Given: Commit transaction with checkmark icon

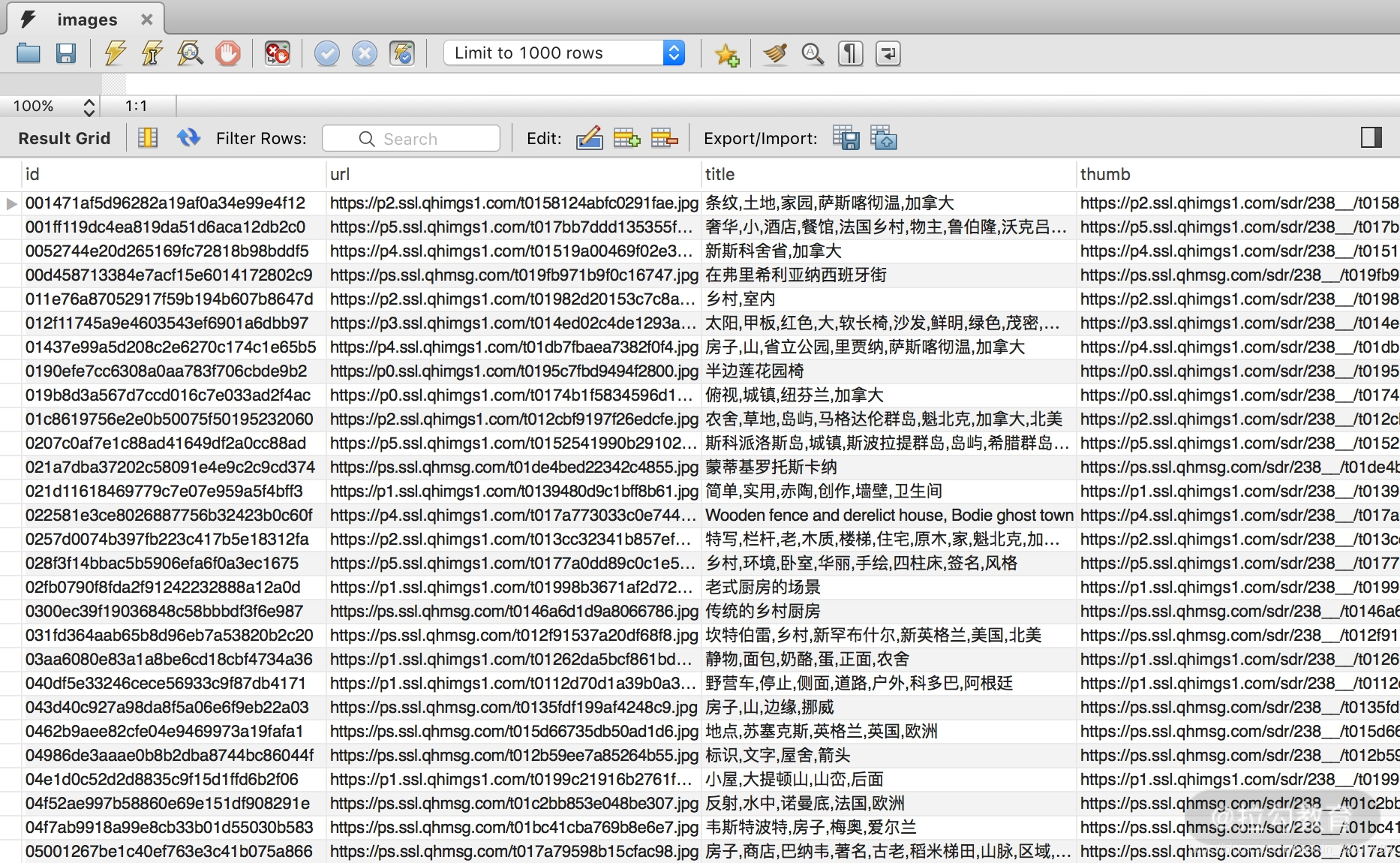Looking at the screenshot, I should pyautogui.click(x=327, y=53).
